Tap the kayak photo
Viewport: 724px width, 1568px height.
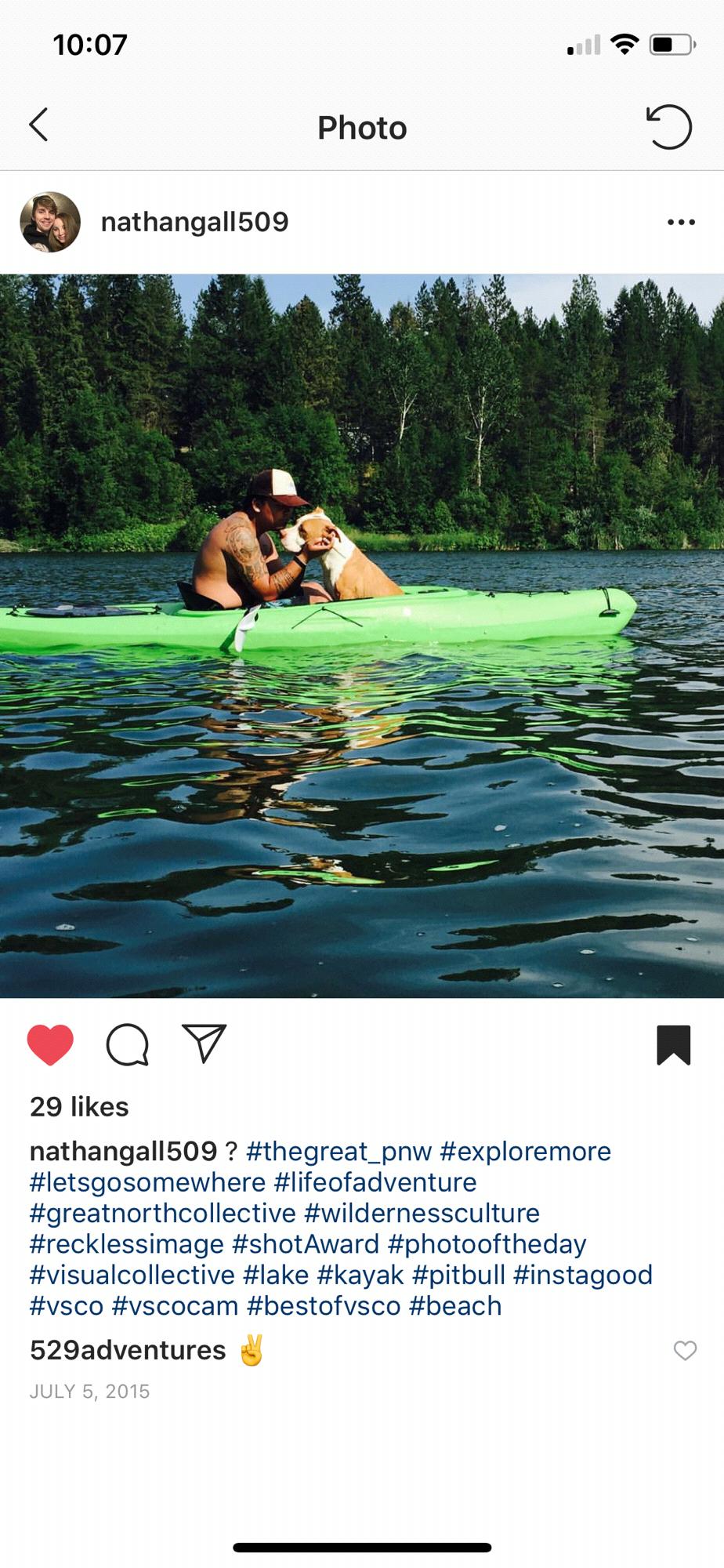362,636
